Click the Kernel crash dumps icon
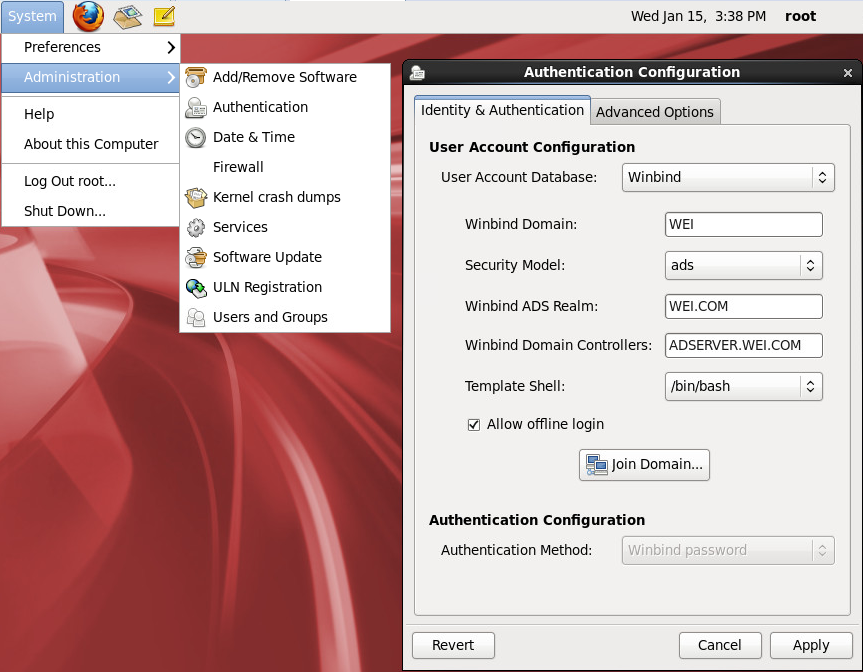The image size is (863, 672). [x=196, y=198]
